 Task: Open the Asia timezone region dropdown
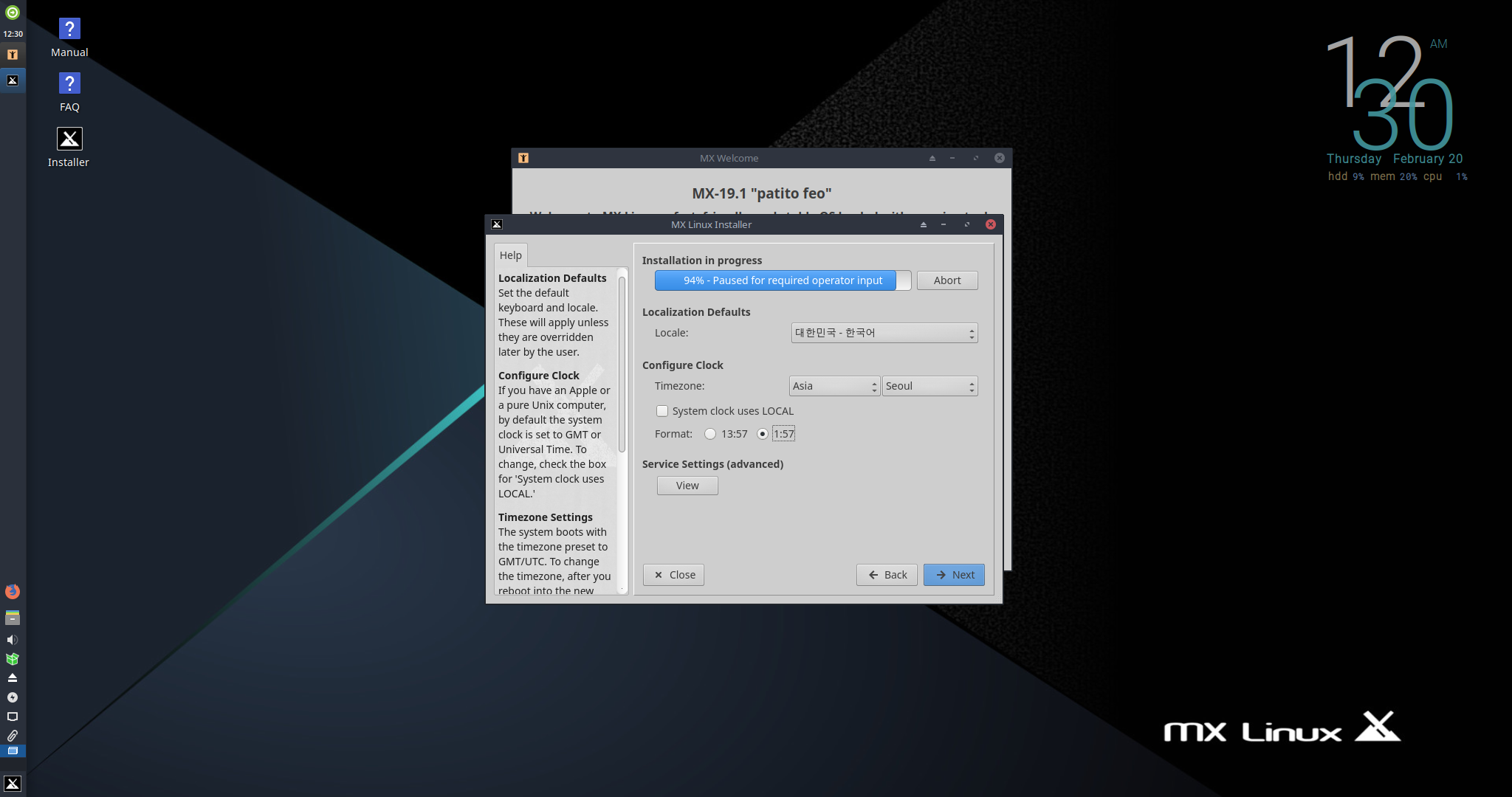[834, 386]
